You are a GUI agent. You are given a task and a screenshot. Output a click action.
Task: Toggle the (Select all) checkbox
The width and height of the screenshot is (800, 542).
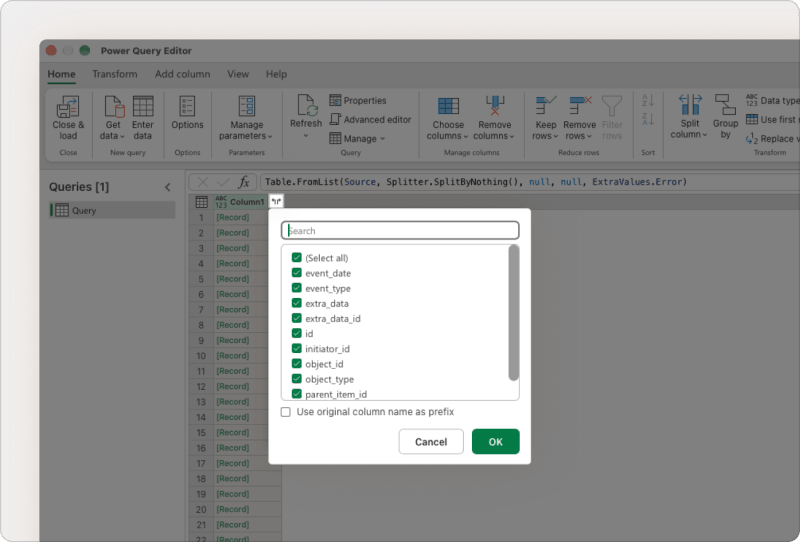click(x=296, y=258)
